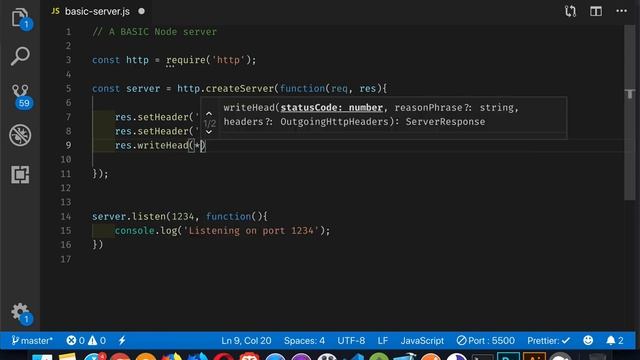Toggle Live Server at Port : 5500
This screenshot has width=640, height=360.
point(485,340)
